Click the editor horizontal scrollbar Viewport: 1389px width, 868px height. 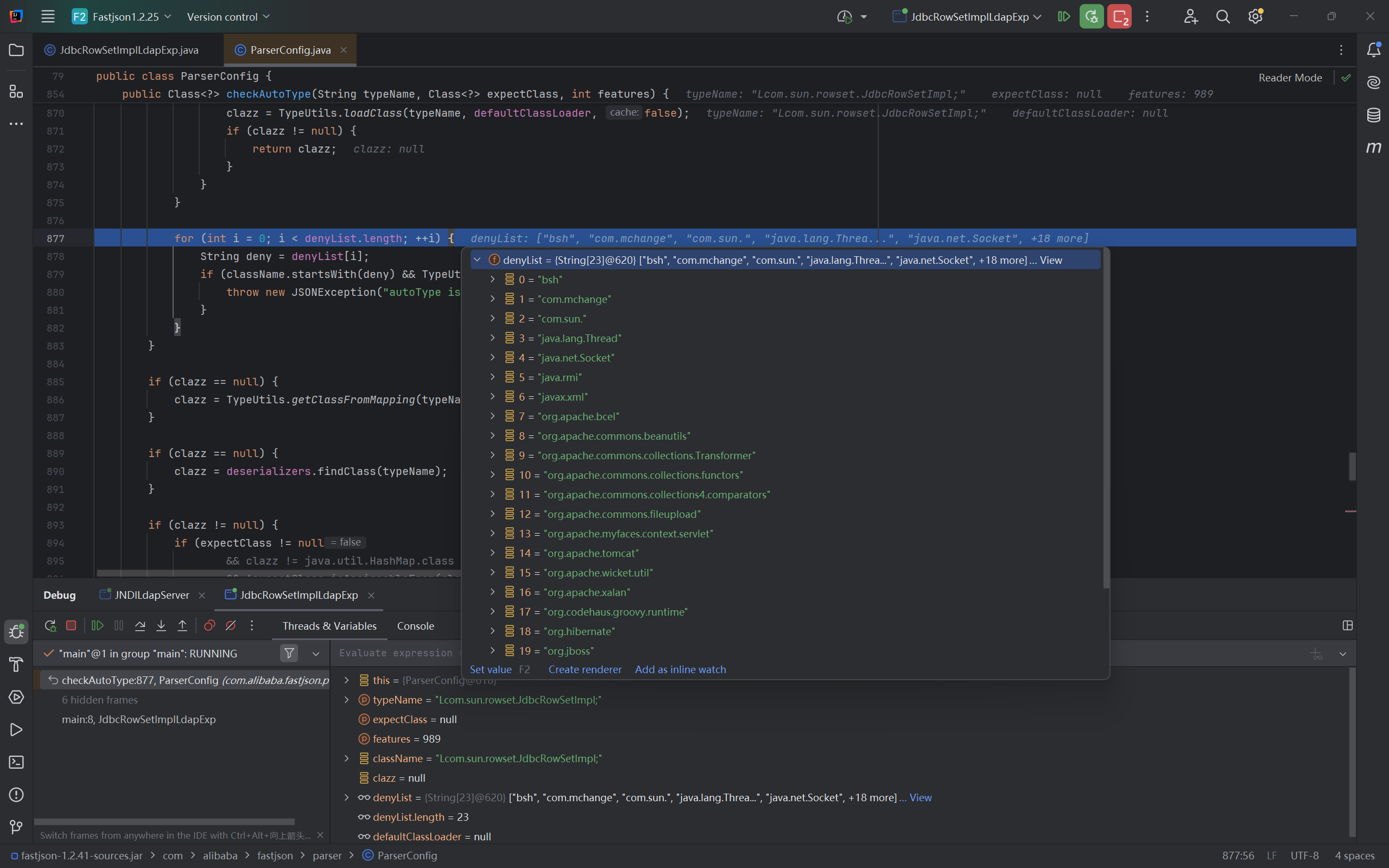point(279,573)
